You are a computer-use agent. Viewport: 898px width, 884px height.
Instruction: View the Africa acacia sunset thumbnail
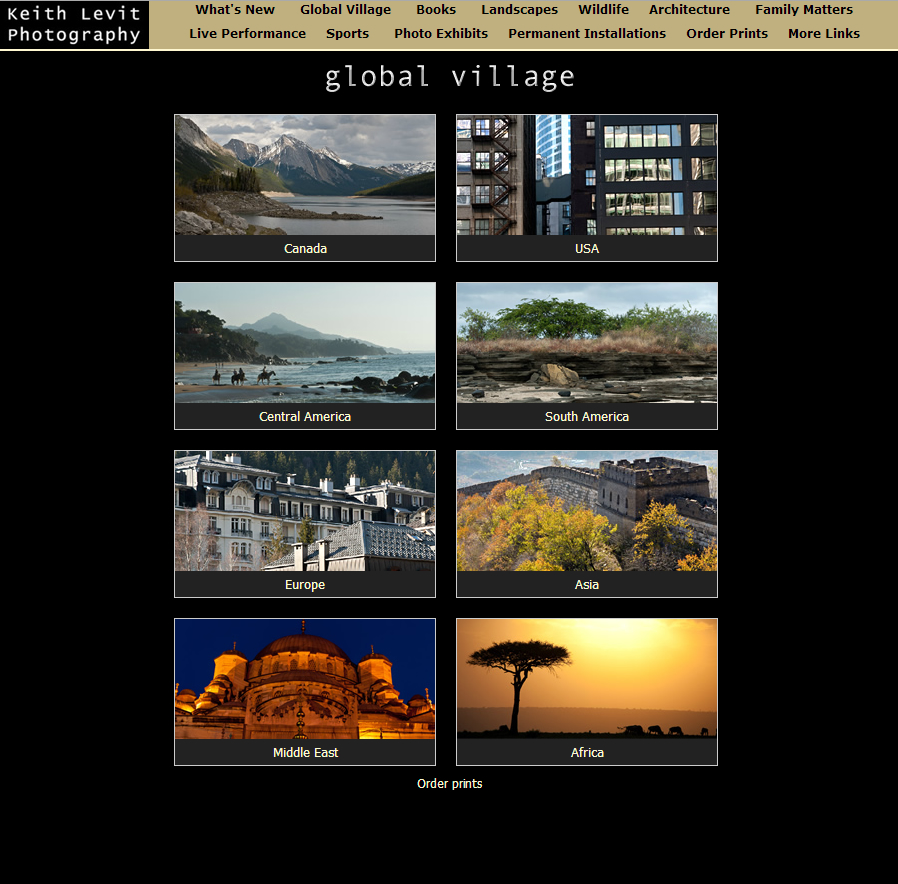(586, 679)
